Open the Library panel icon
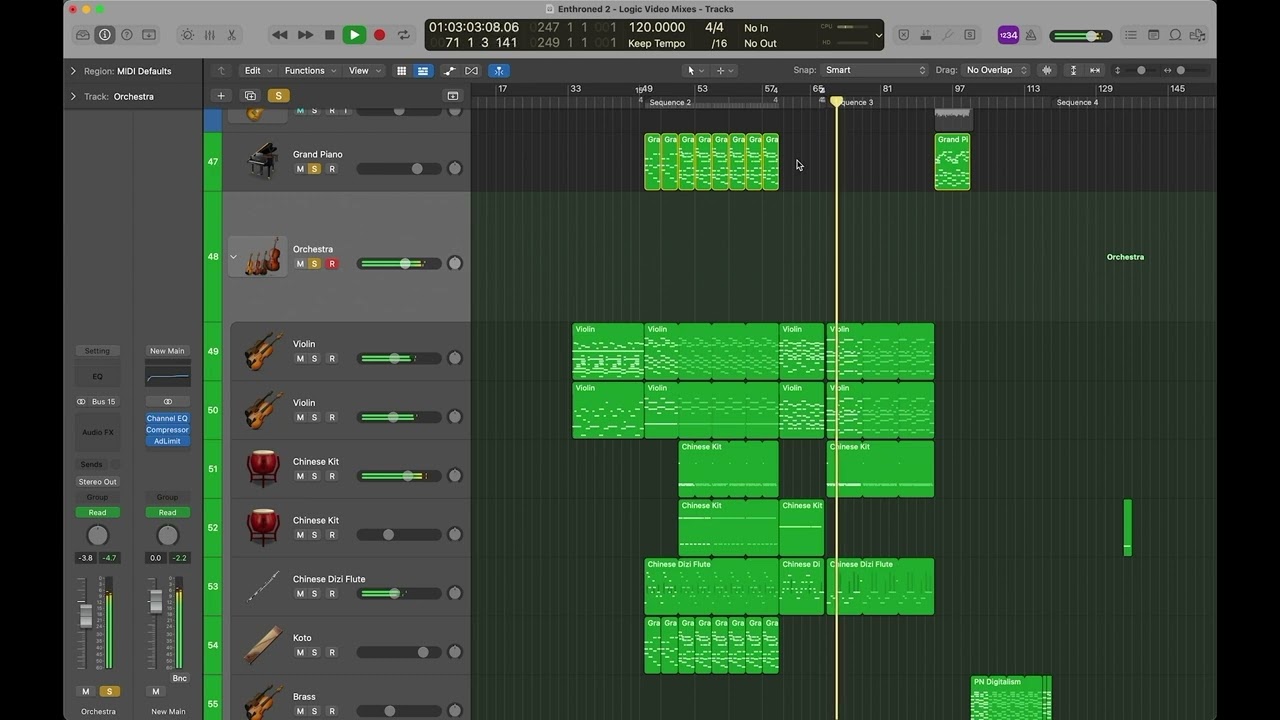This screenshot has height=720, width=1280. click(x=83, y=35)
